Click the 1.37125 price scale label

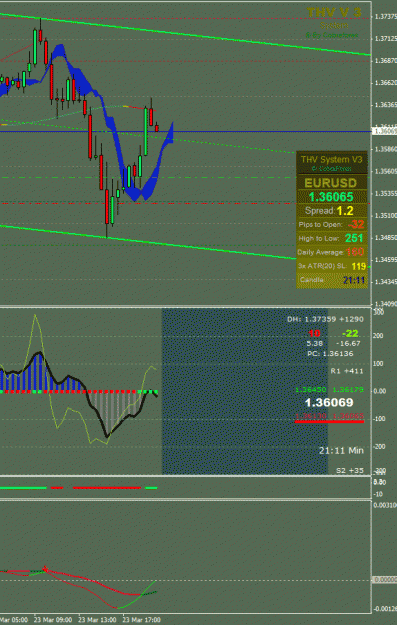point(386,39)
